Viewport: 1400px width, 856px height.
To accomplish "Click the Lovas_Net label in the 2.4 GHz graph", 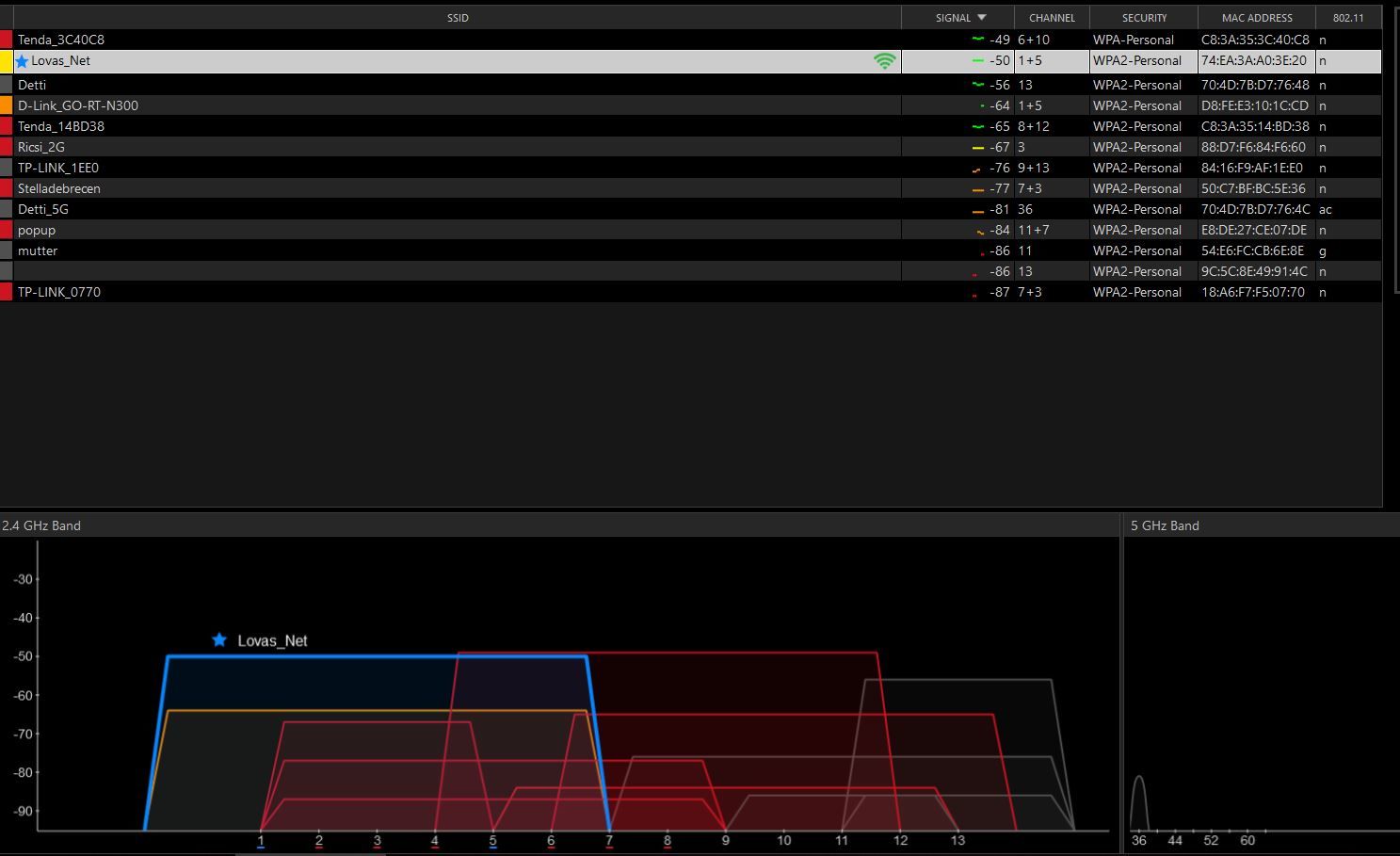I will click(272, 640).
